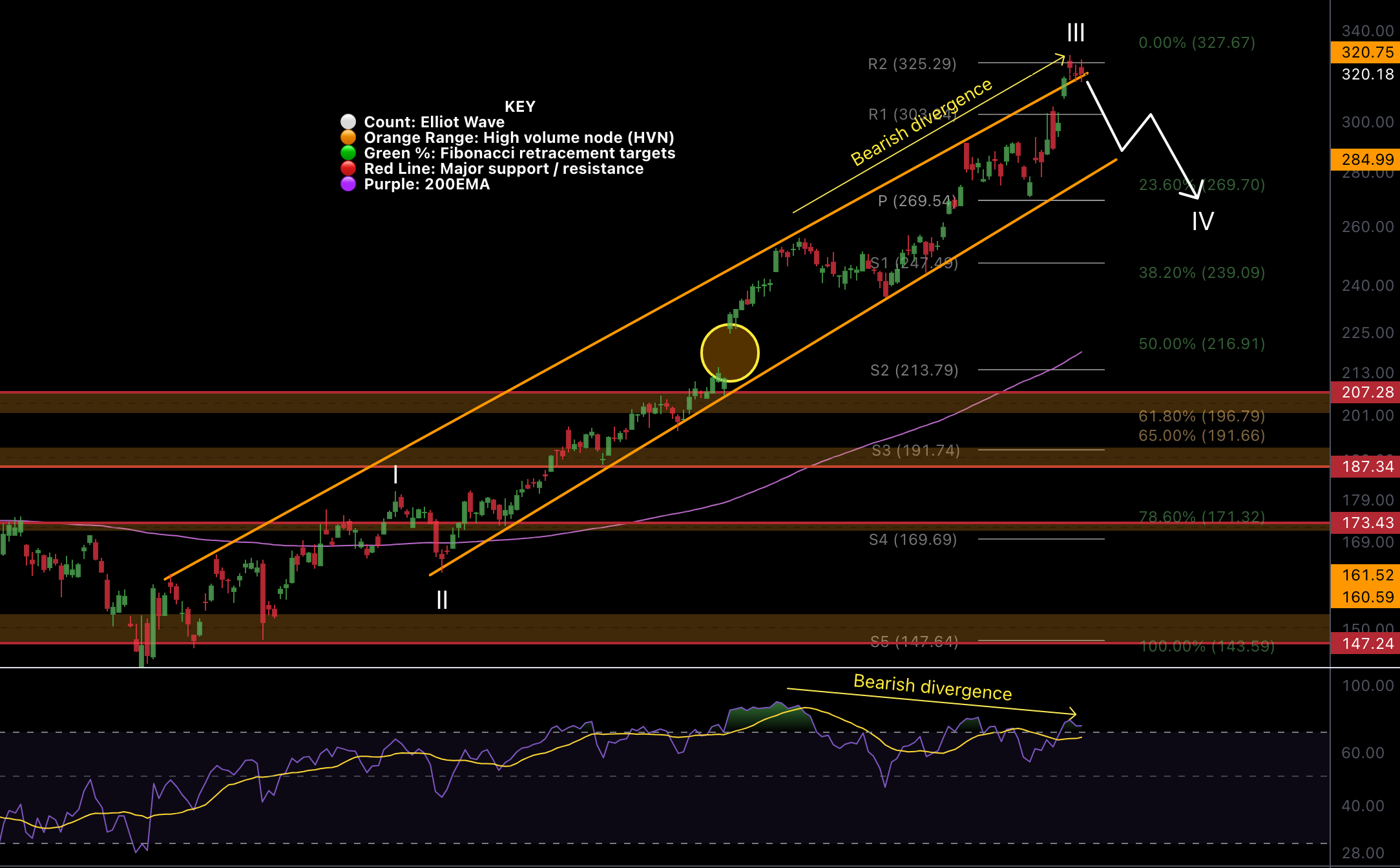Click the wave III label at top
Viewport: 1400px width, 868px height.
tap(1076, 32)
